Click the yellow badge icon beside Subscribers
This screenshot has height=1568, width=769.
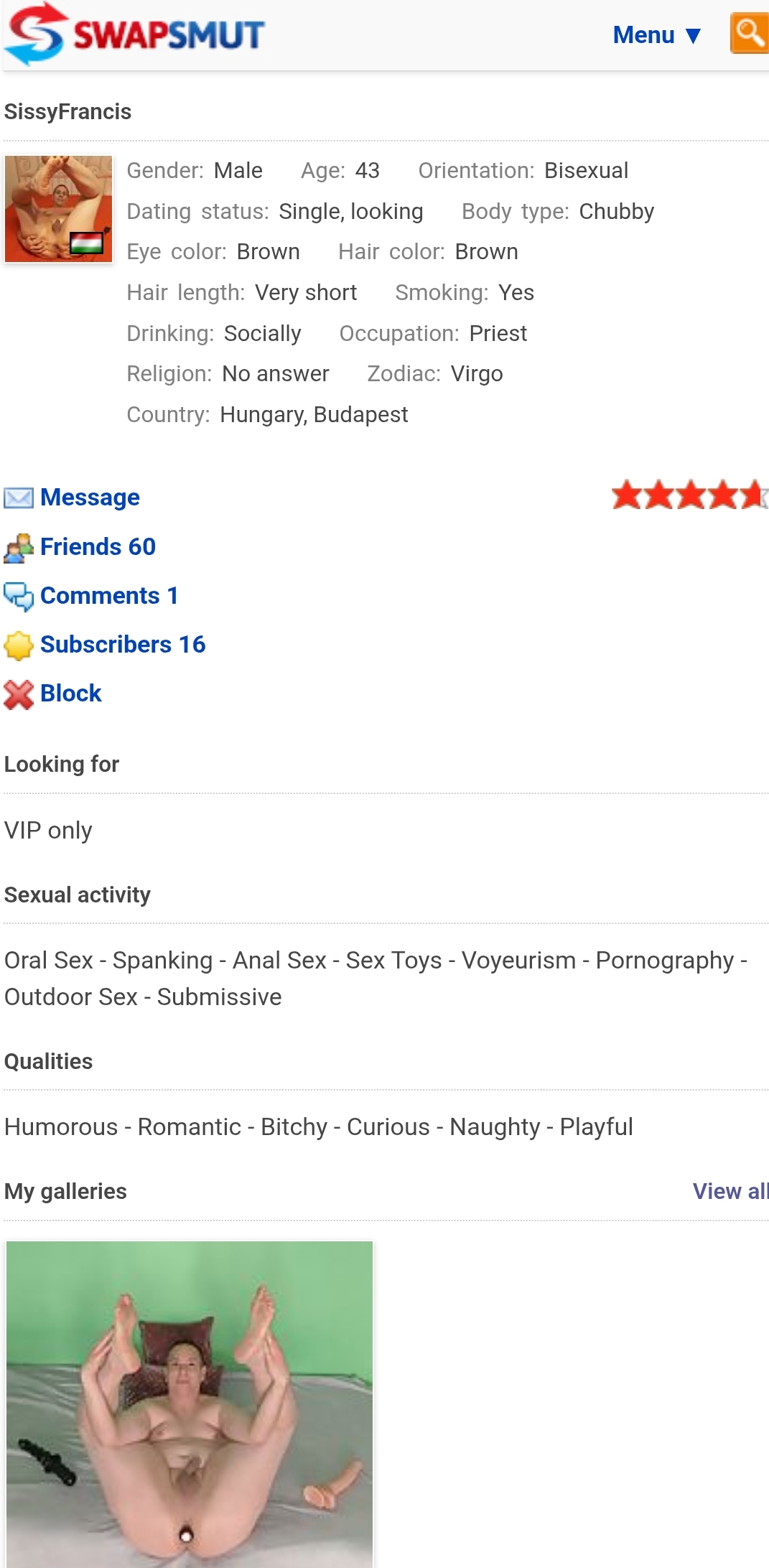pyautogui.click(x=19, y=645)
